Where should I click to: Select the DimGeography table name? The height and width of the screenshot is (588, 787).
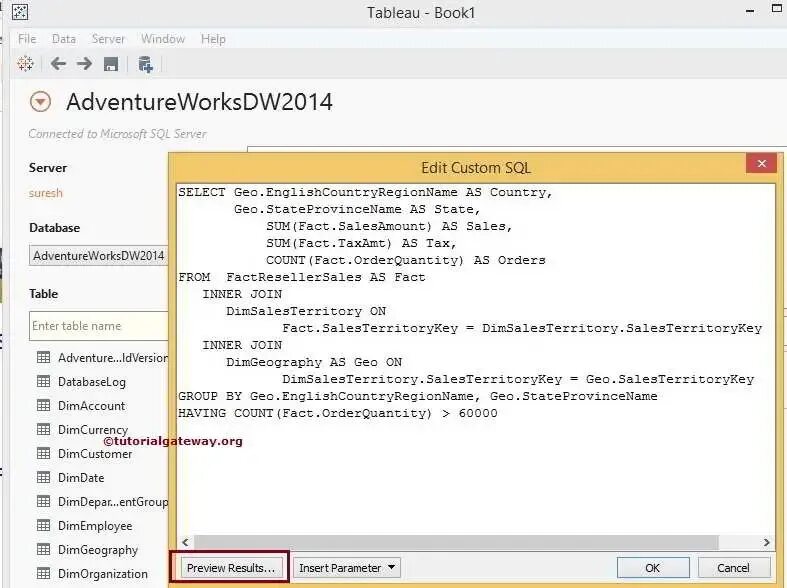(x=98, y=550)
